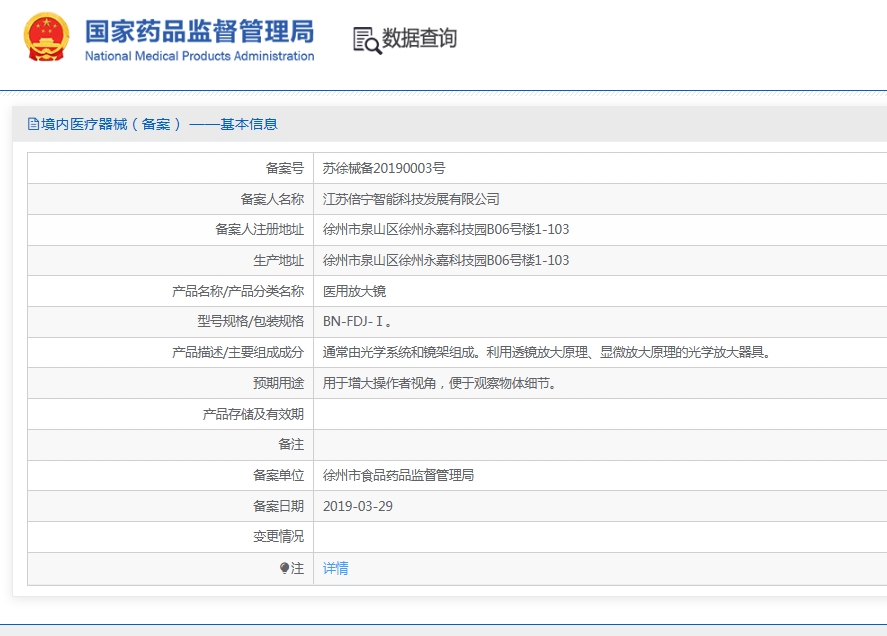This screenshot has width=887, height=636.
Task: Click the 生产地址 label cell
Action: 170,260
